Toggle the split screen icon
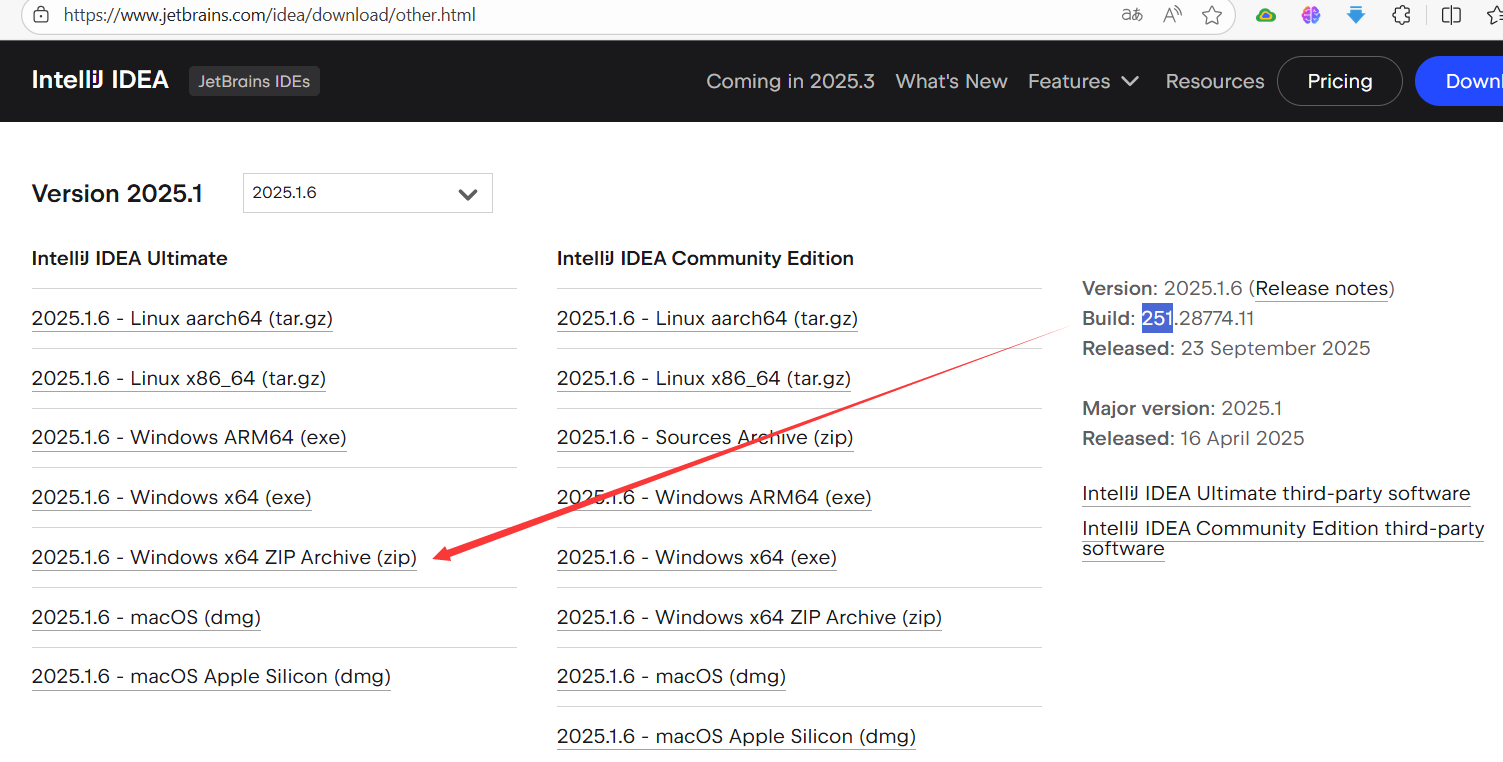Screen dimensions: 1503x762 1451,15
